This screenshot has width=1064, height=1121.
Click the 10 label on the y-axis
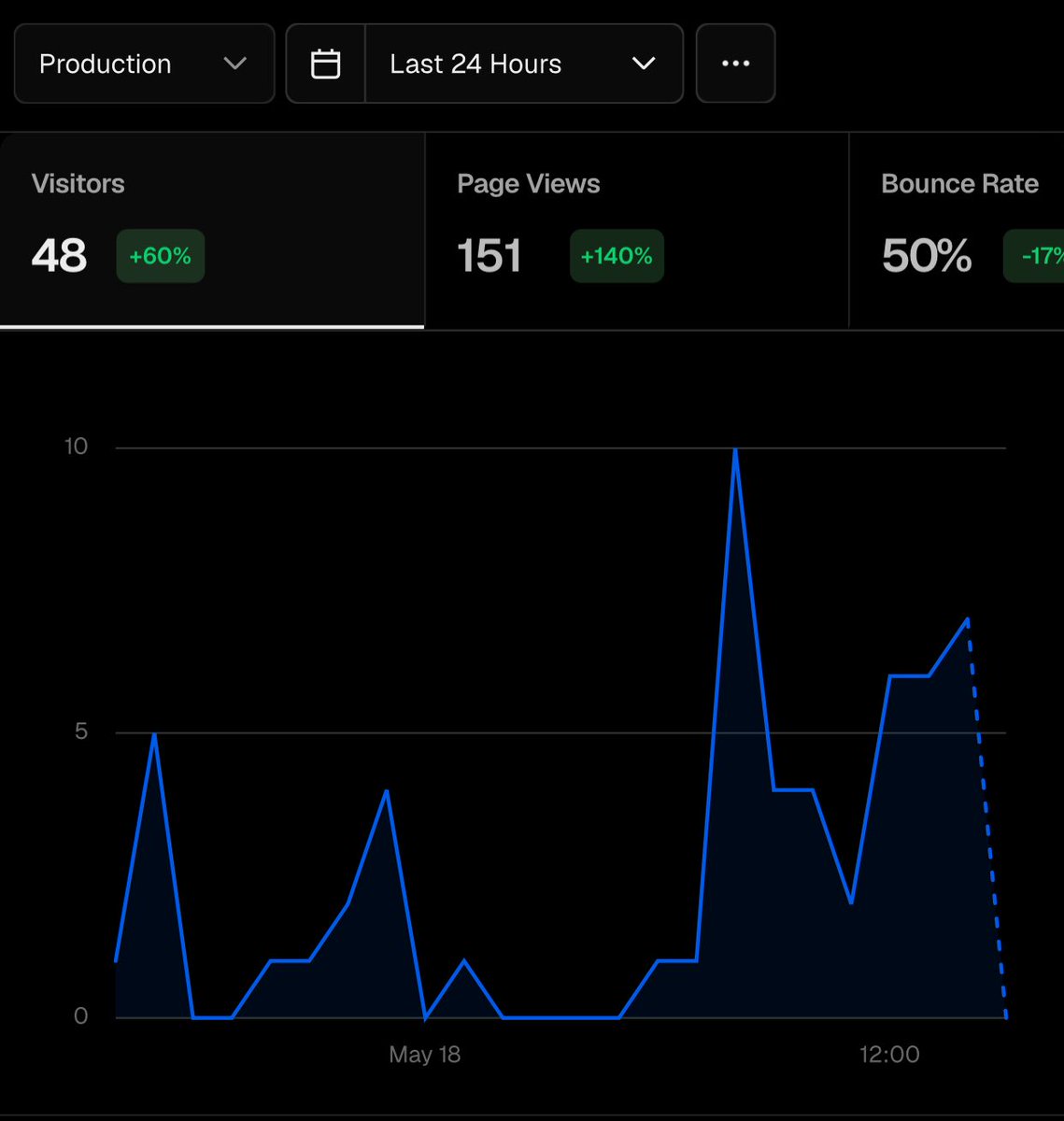76,447
